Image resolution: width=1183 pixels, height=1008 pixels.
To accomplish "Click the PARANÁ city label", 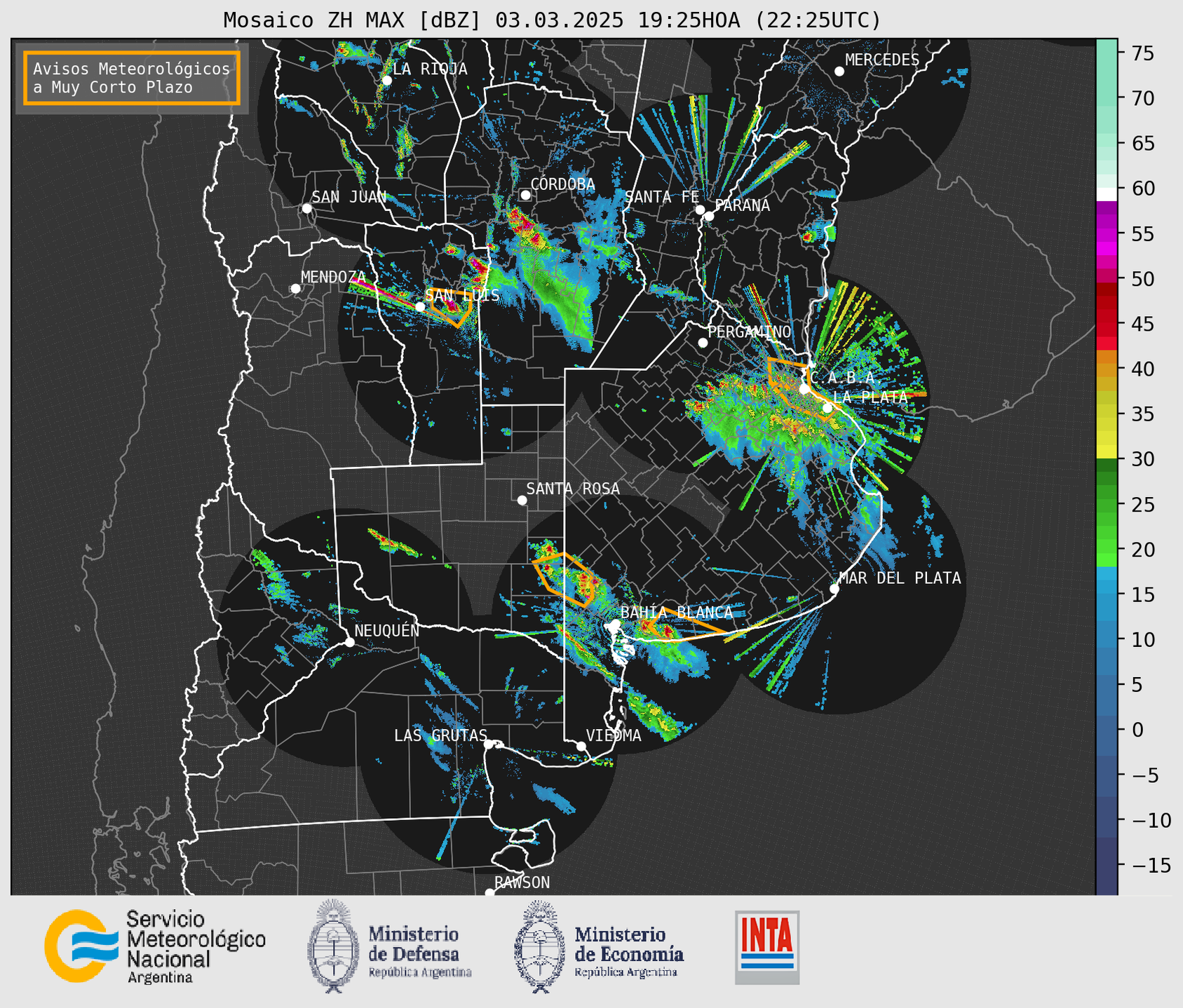I will (x=742, y=205).
